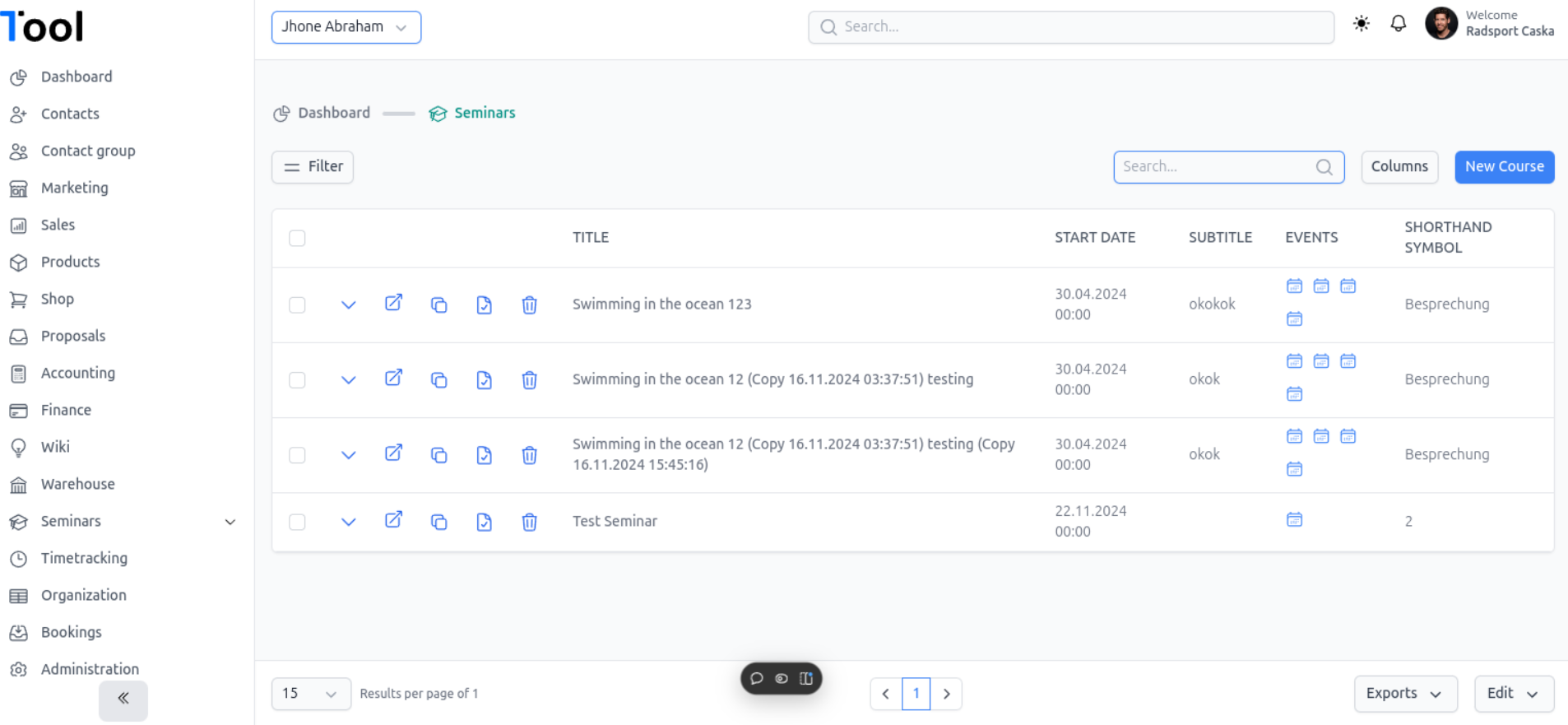Edit the Test Seminar entry

click(x=393, y=520)
